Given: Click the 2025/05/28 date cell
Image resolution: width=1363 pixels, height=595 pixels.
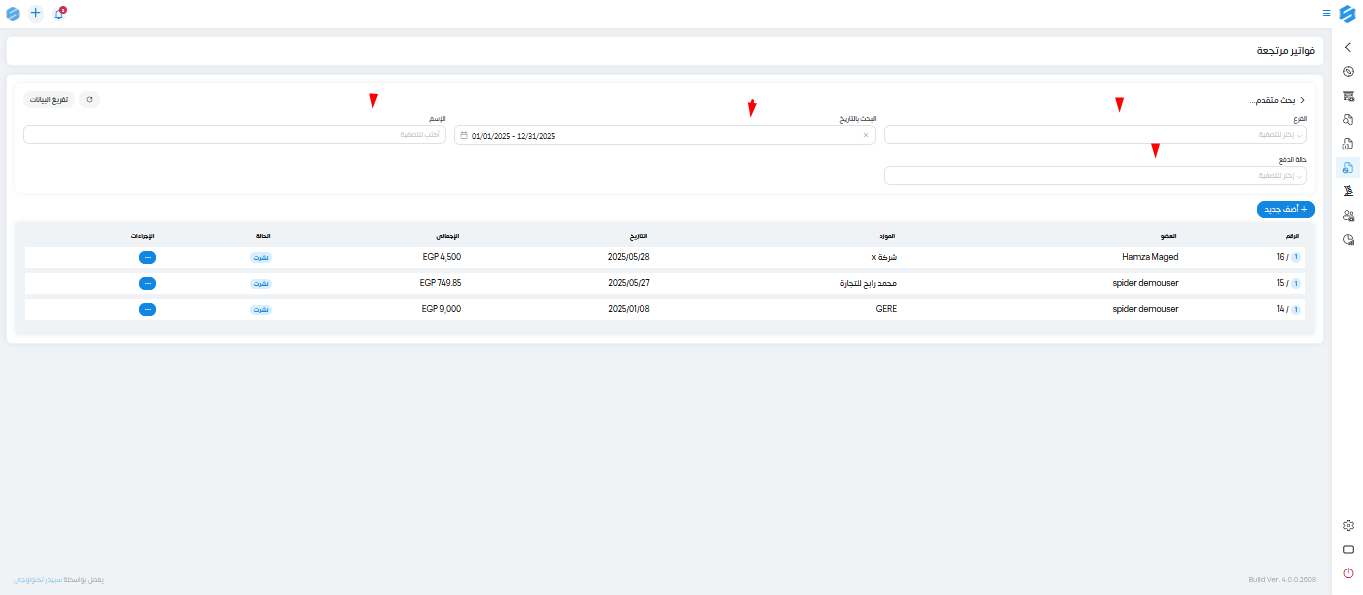Looking at the screenshot, I should (629, 257).
